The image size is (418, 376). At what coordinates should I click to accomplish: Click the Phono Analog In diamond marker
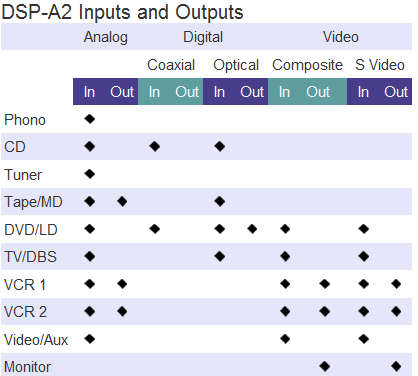click(90, 119)
